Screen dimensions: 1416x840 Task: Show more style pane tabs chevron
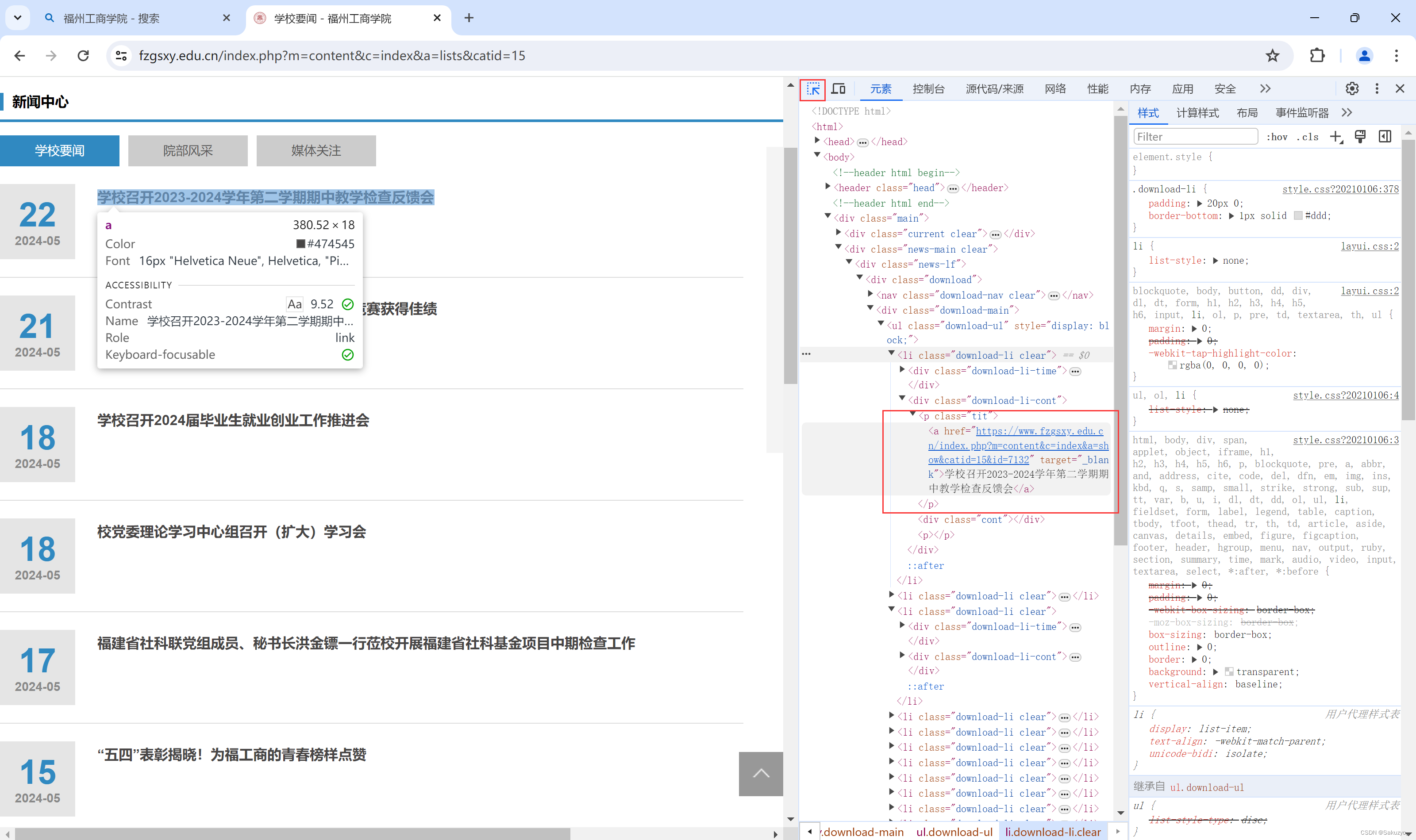coord(1347,113)
